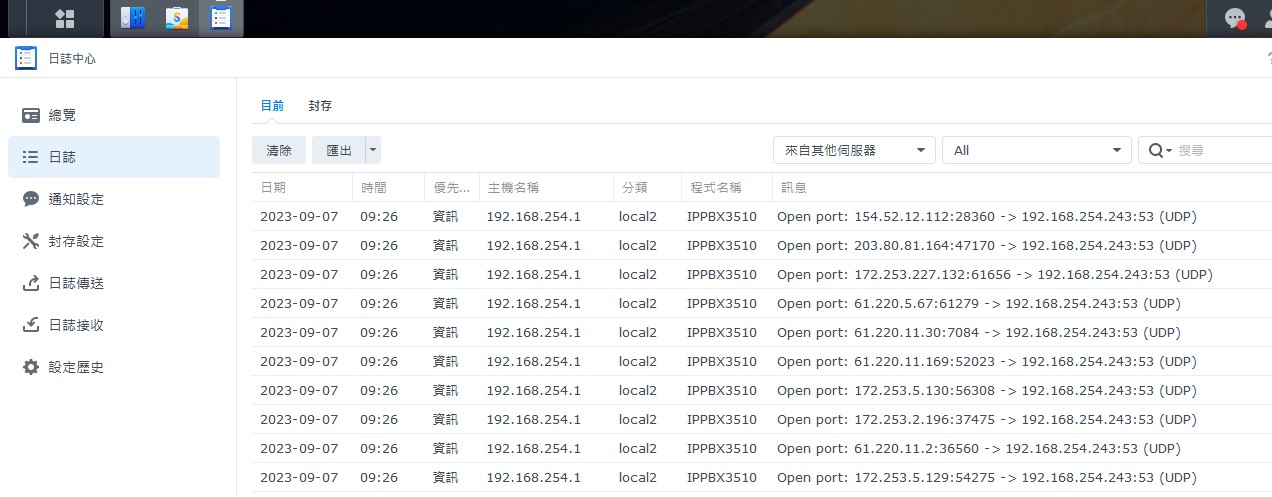Open search options magnifier dropdown
The image size is (1272, 497).
coord(1160,150)
